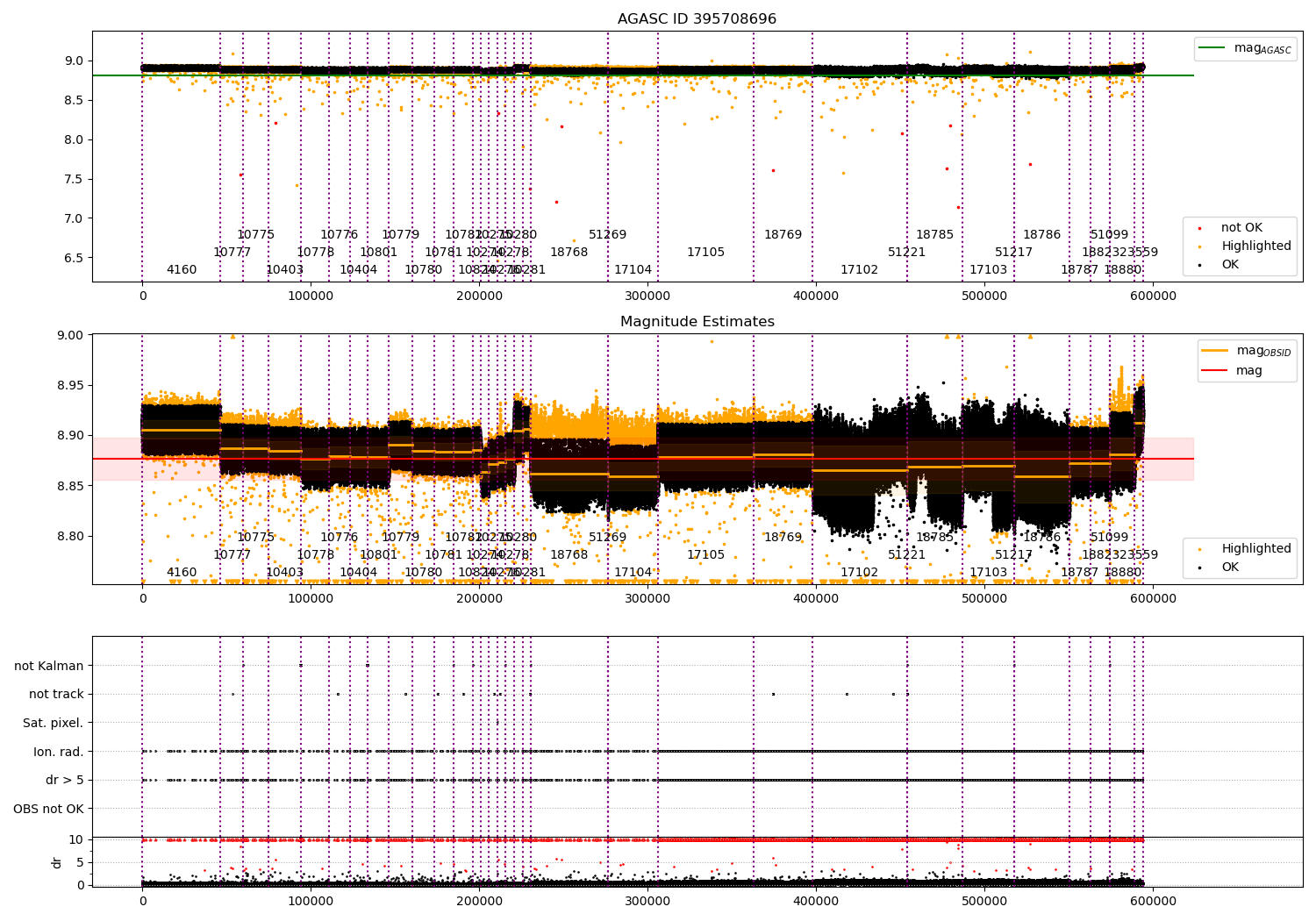Click the 'dr > 5' row label

(65, 781)
